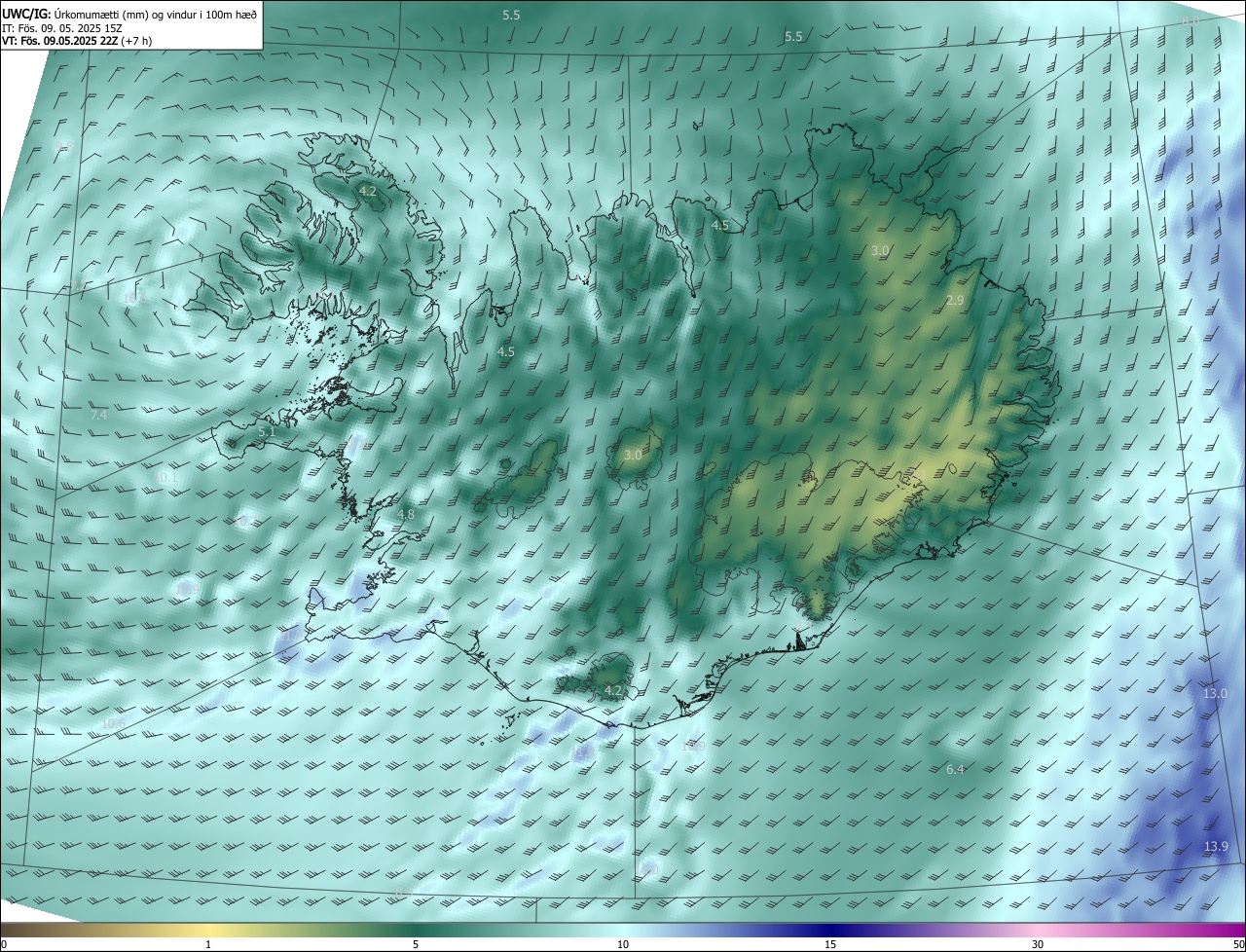Click tick label 10 beneath the colour scale
1246x952 pixels.
point(623,944)
